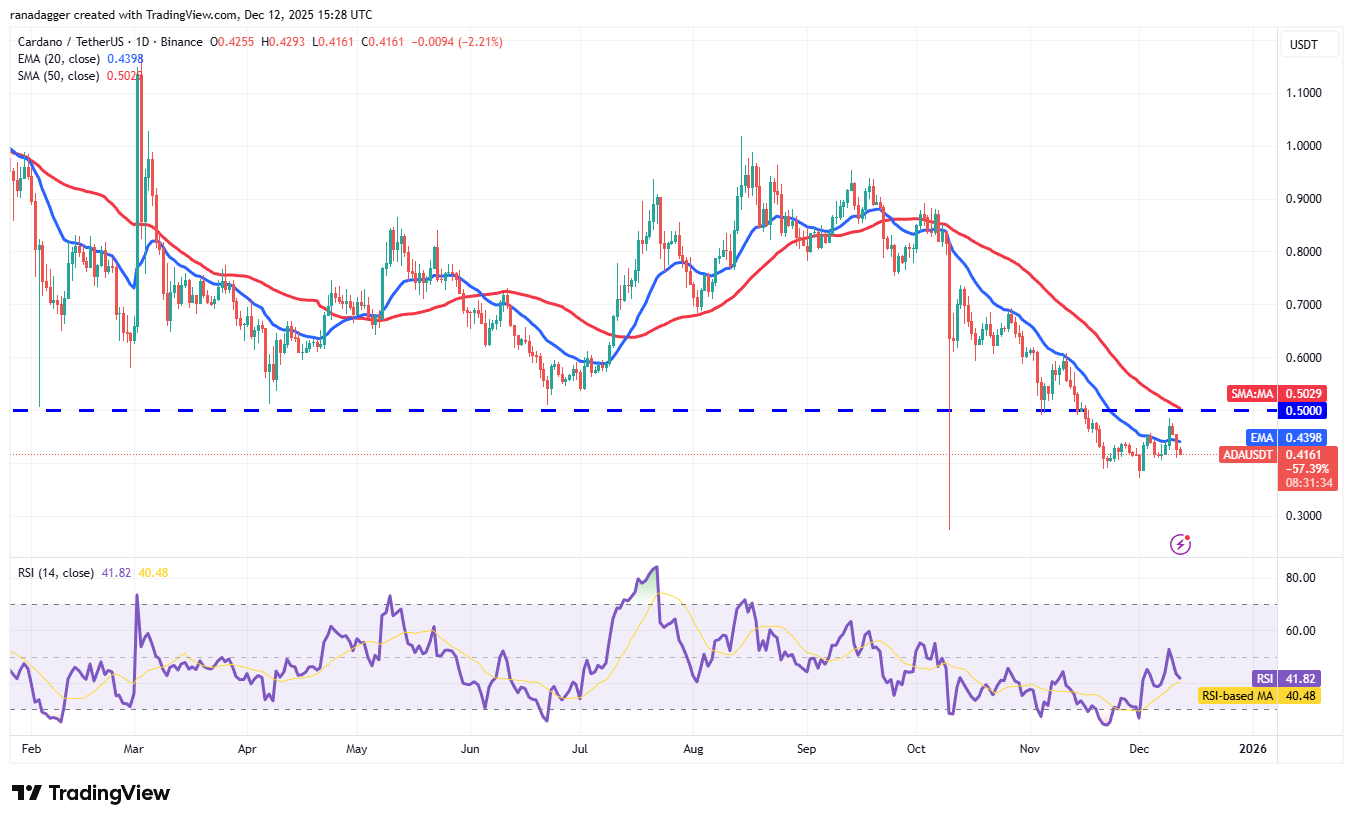This screenshot has width=1353, height=823.
Task: Toggle visibility of the purple RSI plot label
Action: (x=1266, y=678)
